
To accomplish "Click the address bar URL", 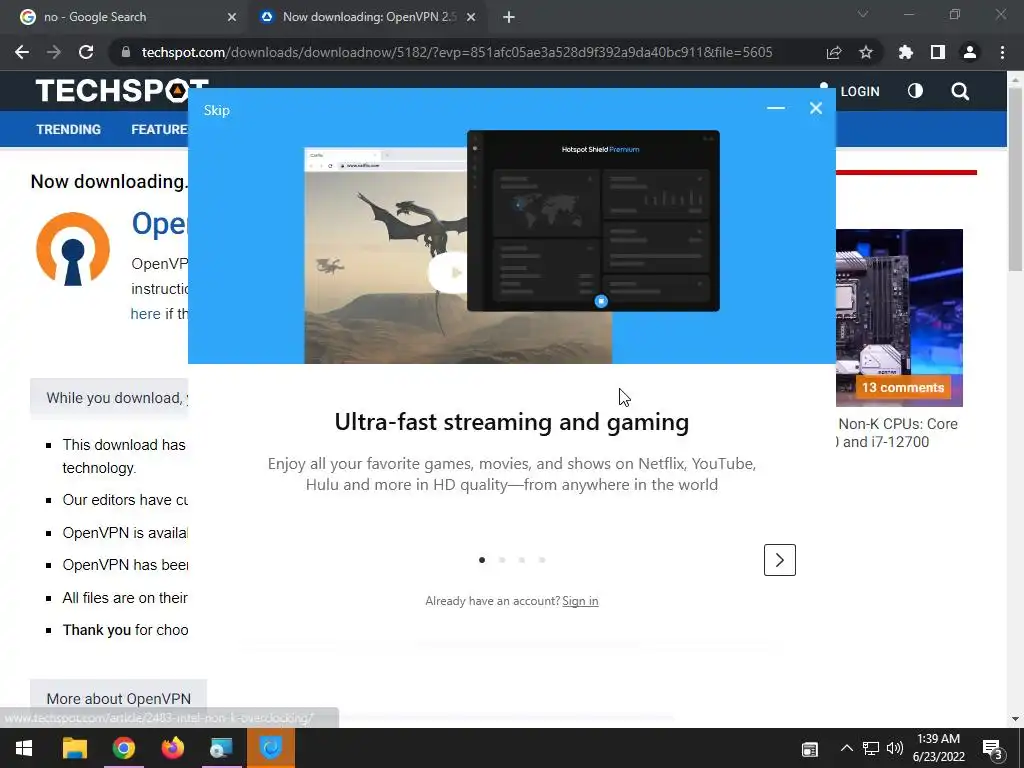I will tap(457, 52).
